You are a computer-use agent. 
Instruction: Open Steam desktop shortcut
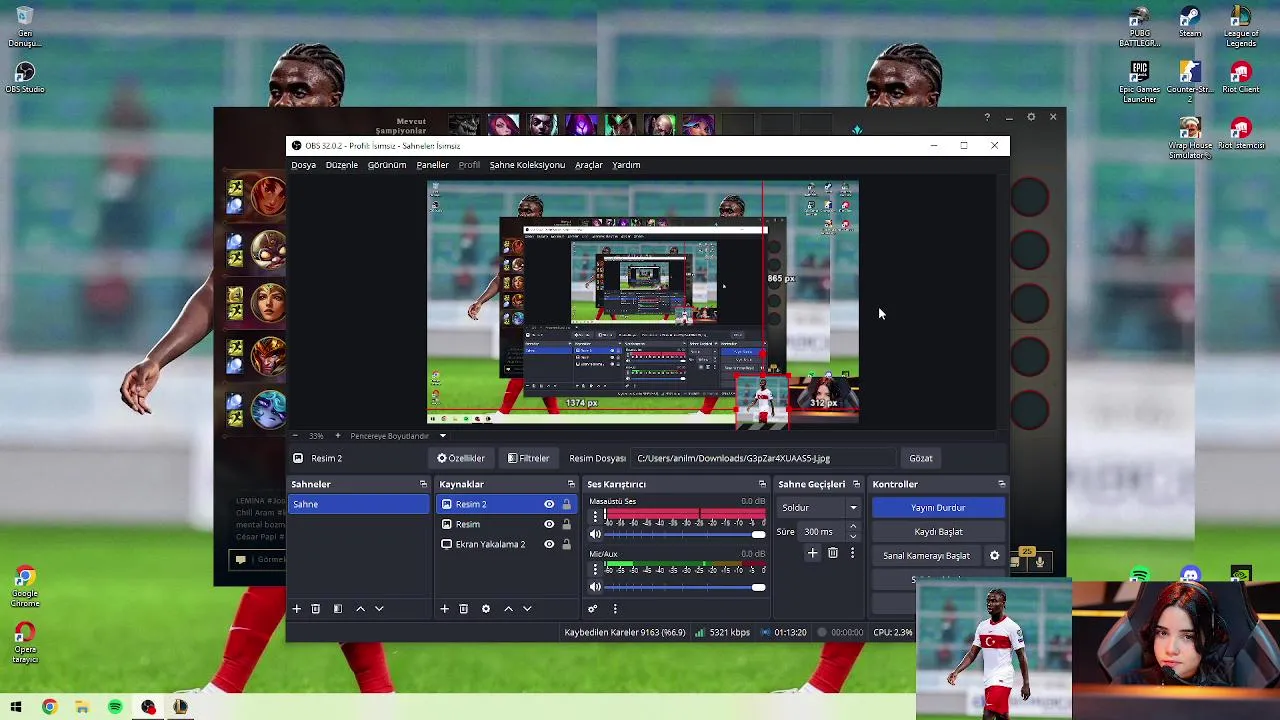click(1189, 23)
